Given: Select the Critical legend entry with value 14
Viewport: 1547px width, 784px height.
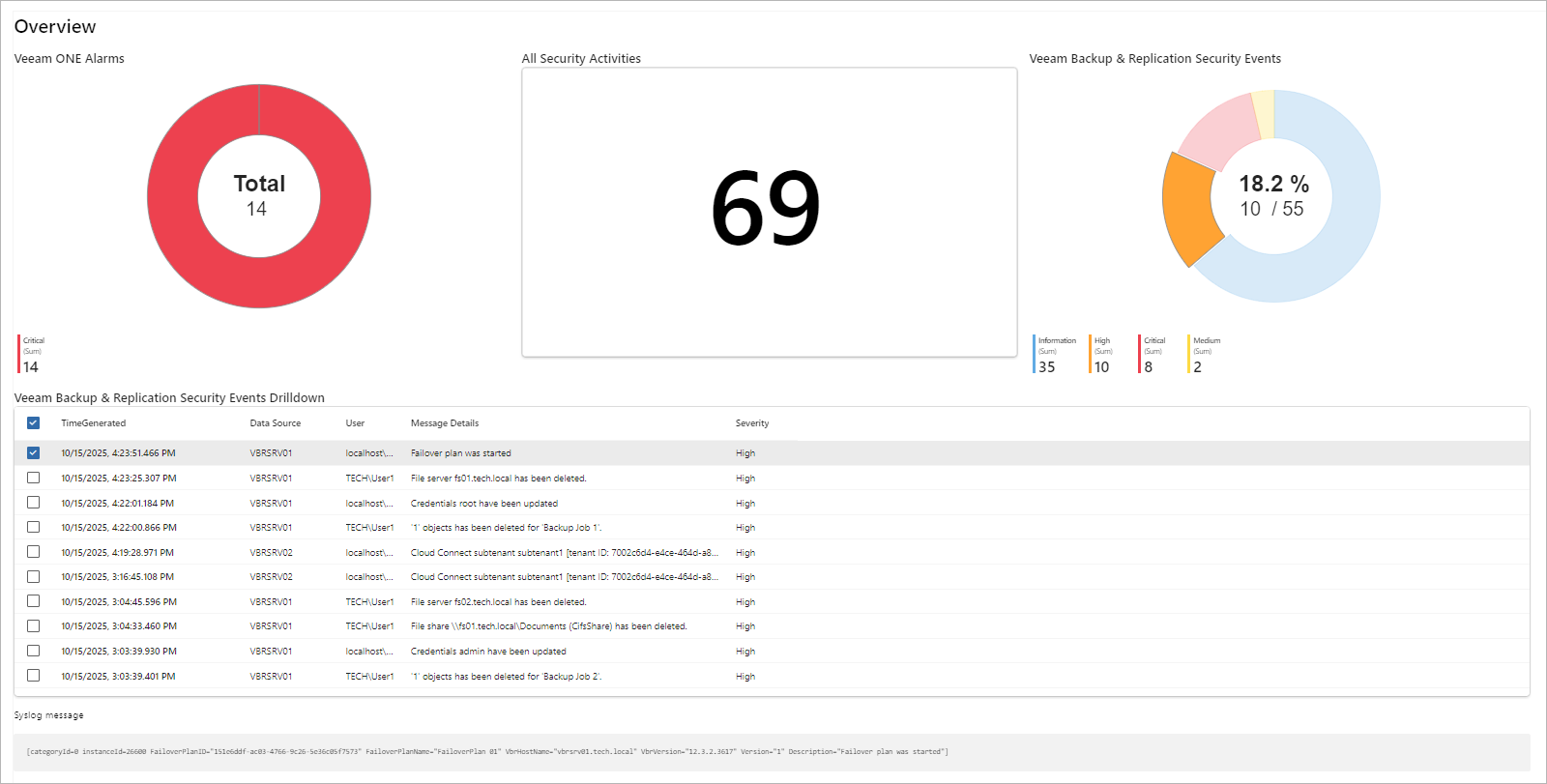Looking at the screenshot, I should click(x=31, y=354).
